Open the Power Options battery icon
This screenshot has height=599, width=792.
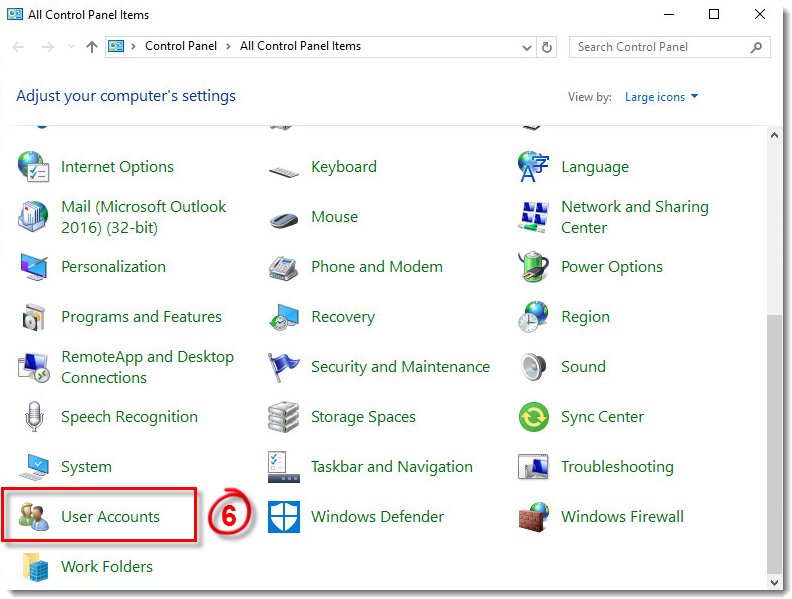(x=534, y=267)
